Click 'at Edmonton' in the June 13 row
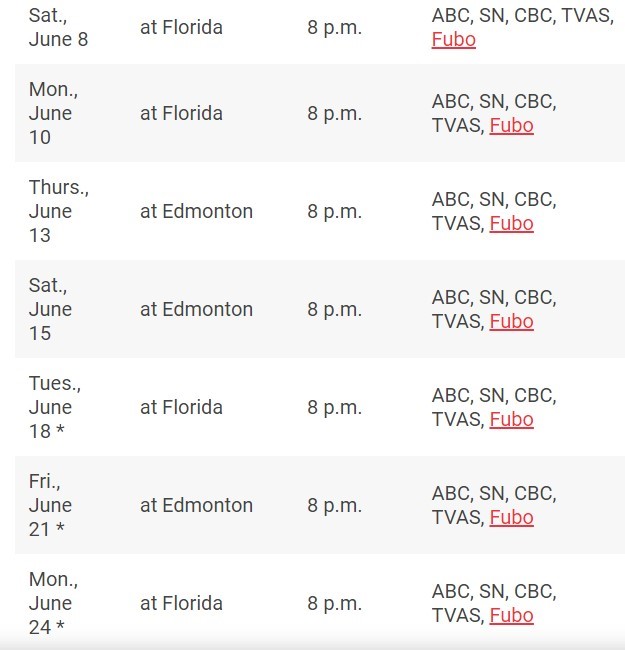Viewport: 625px width, 650px height. 196,211
